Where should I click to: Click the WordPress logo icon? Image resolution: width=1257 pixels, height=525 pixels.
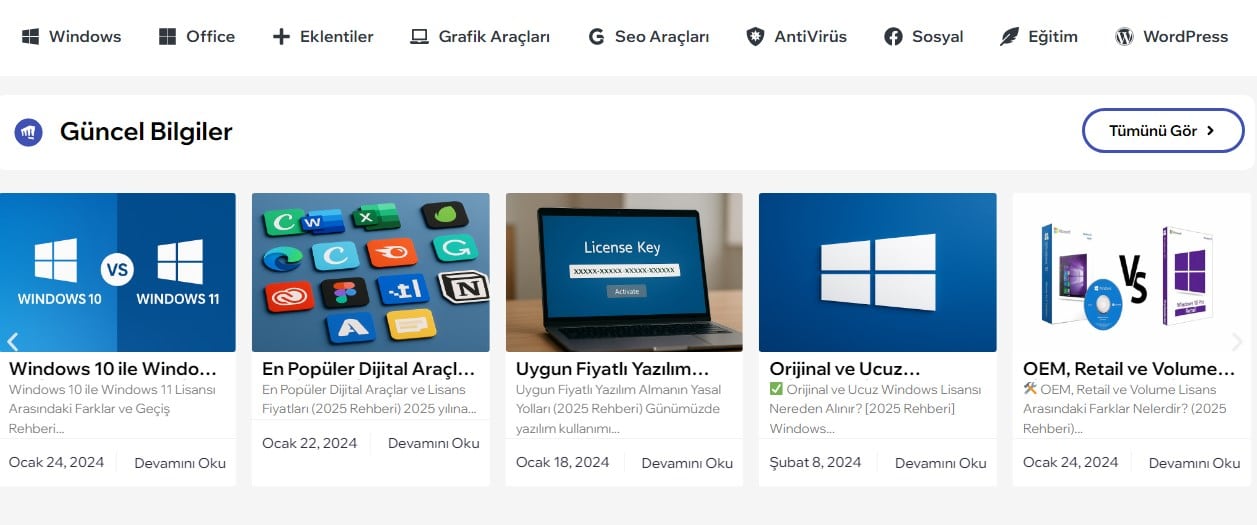point(1125,37)
